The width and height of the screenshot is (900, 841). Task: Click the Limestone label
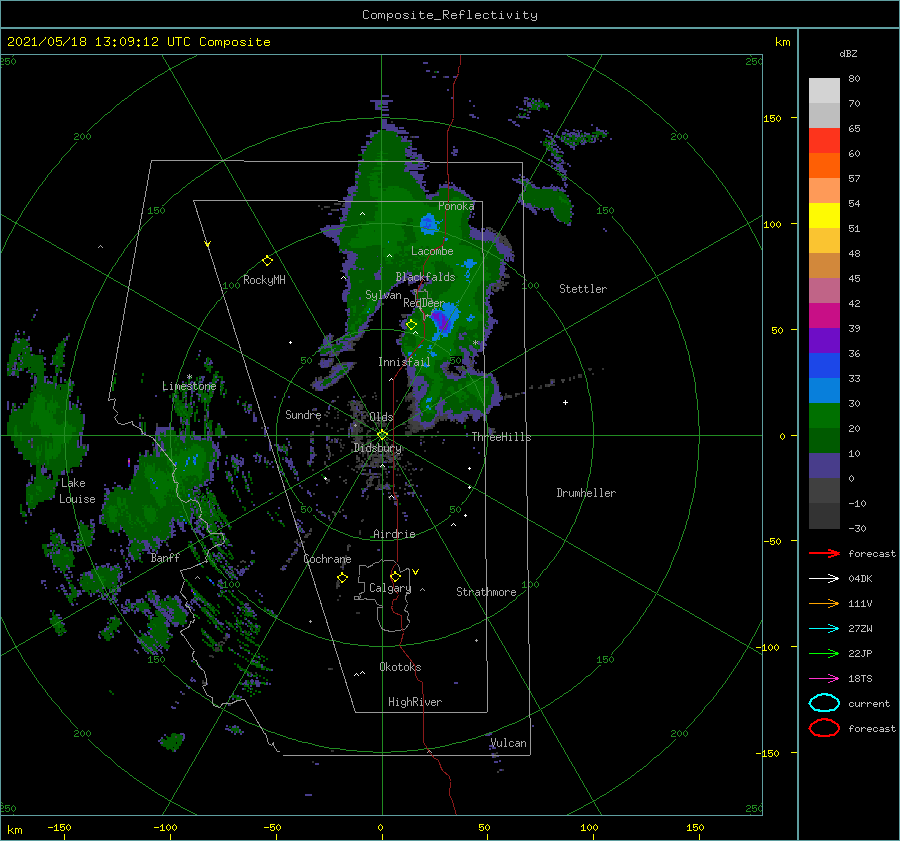[x=189, y=386]
